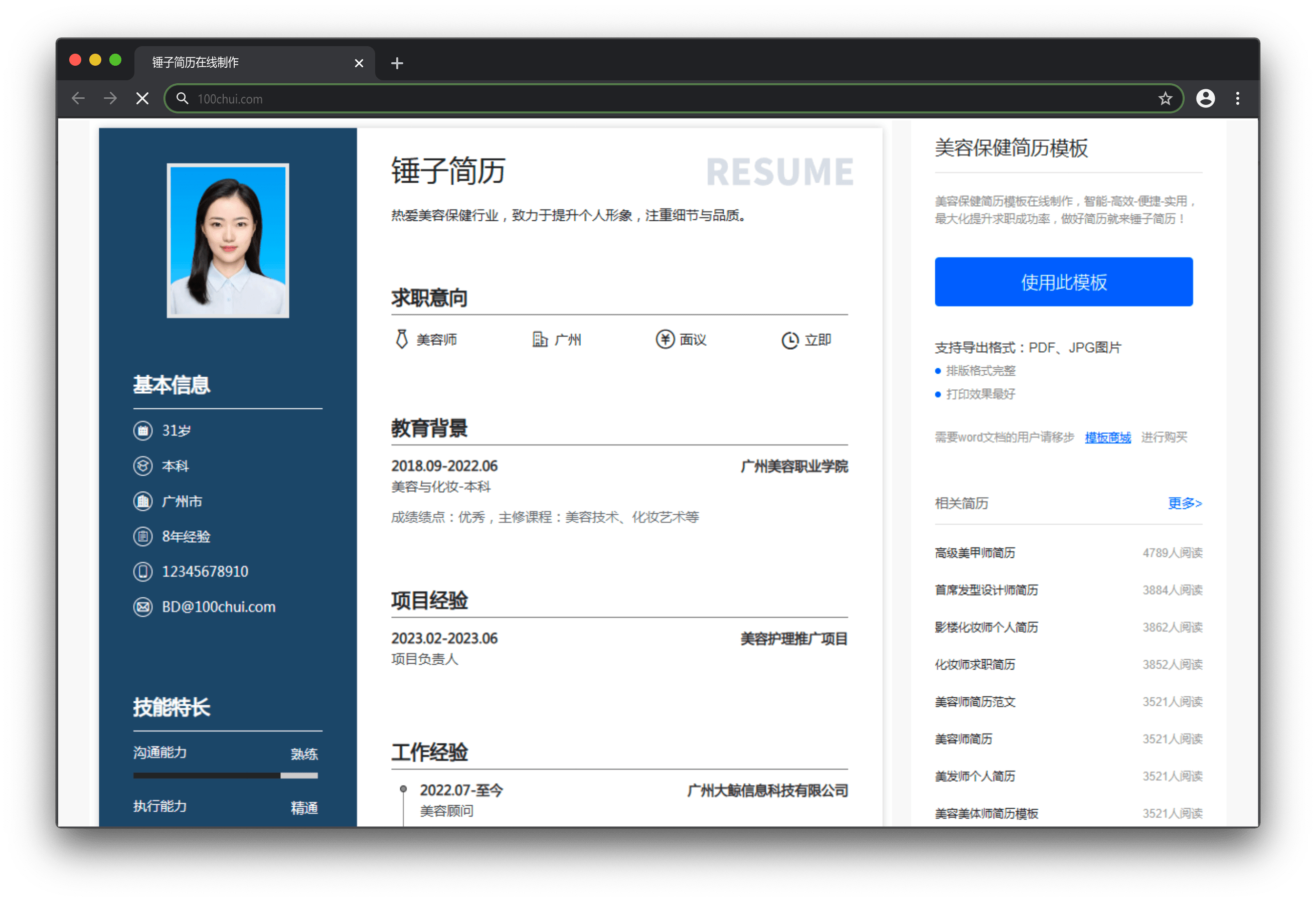Viewport: 1316px width, 902px height.
Task: Click the 使用此模板 button
Action: pyautogui.click(x=1063, y=281)
